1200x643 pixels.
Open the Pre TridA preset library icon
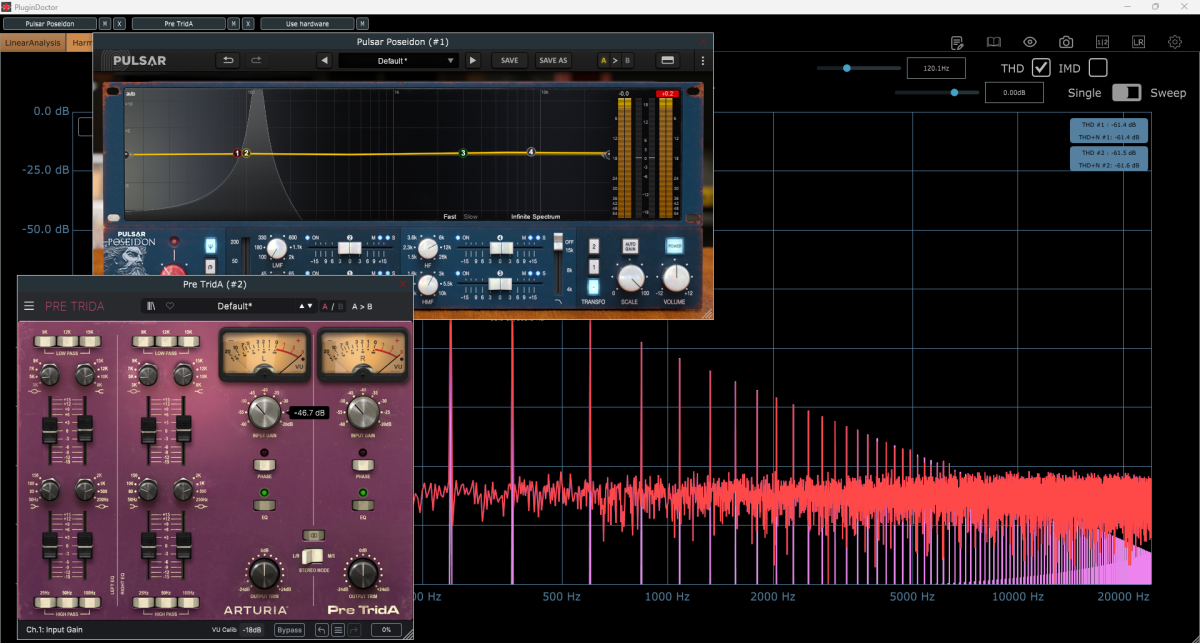pyautogui.click(x=150, y=306)
